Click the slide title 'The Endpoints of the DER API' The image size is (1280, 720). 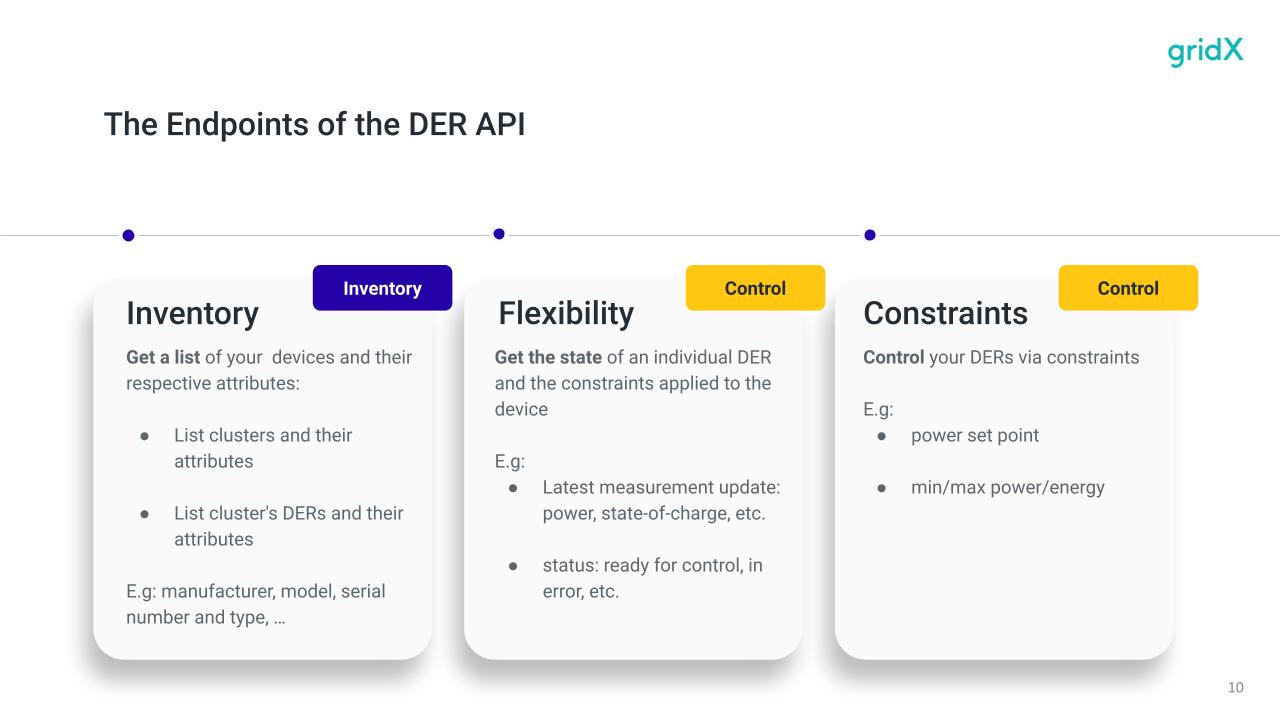pyautogui.click(x=314, y=125)
